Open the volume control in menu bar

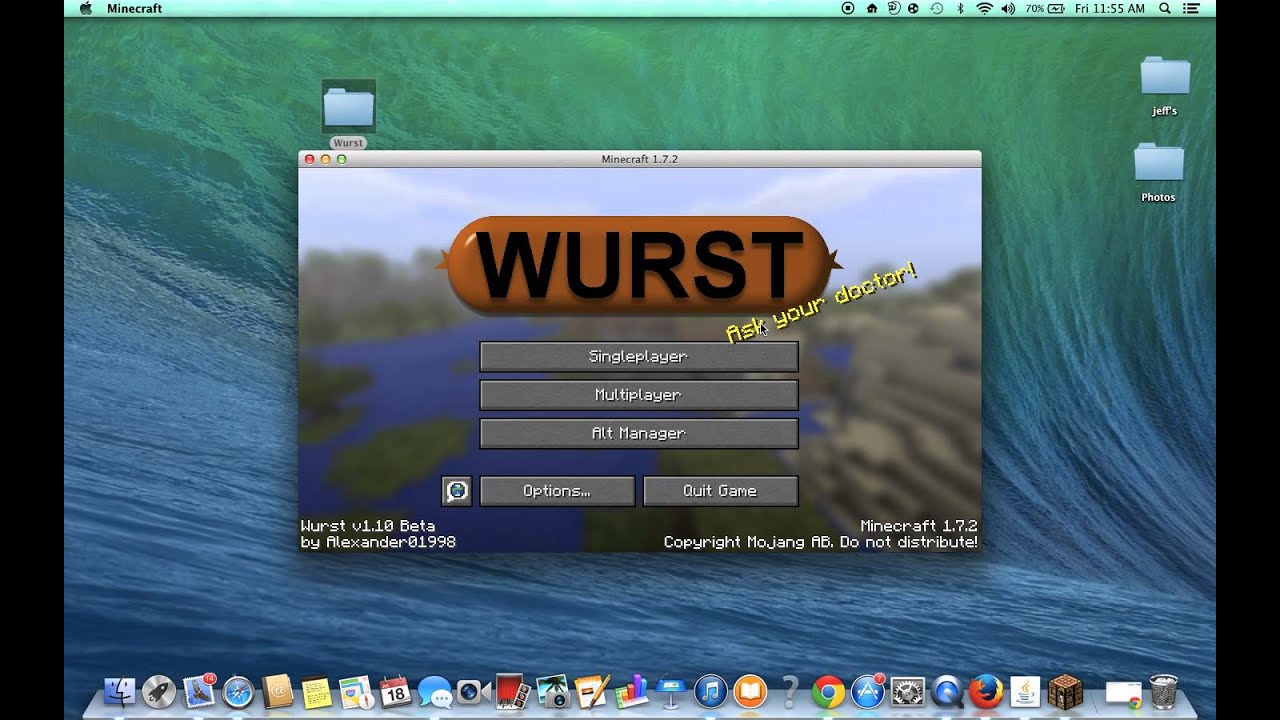pos(1008,8)
